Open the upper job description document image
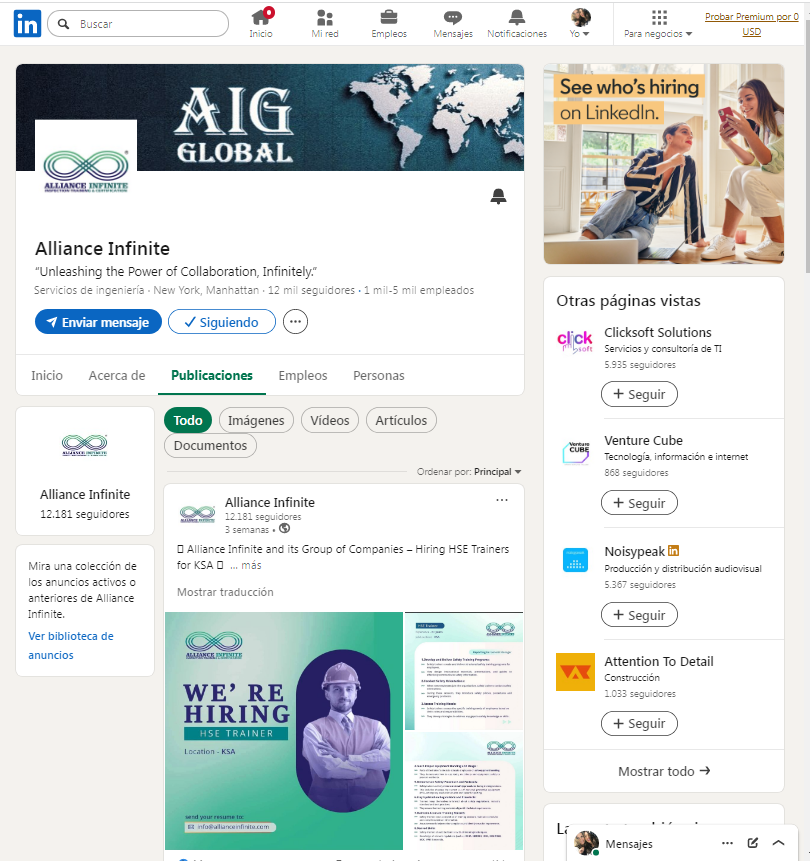810x861 pixels. tap(464, 671)
